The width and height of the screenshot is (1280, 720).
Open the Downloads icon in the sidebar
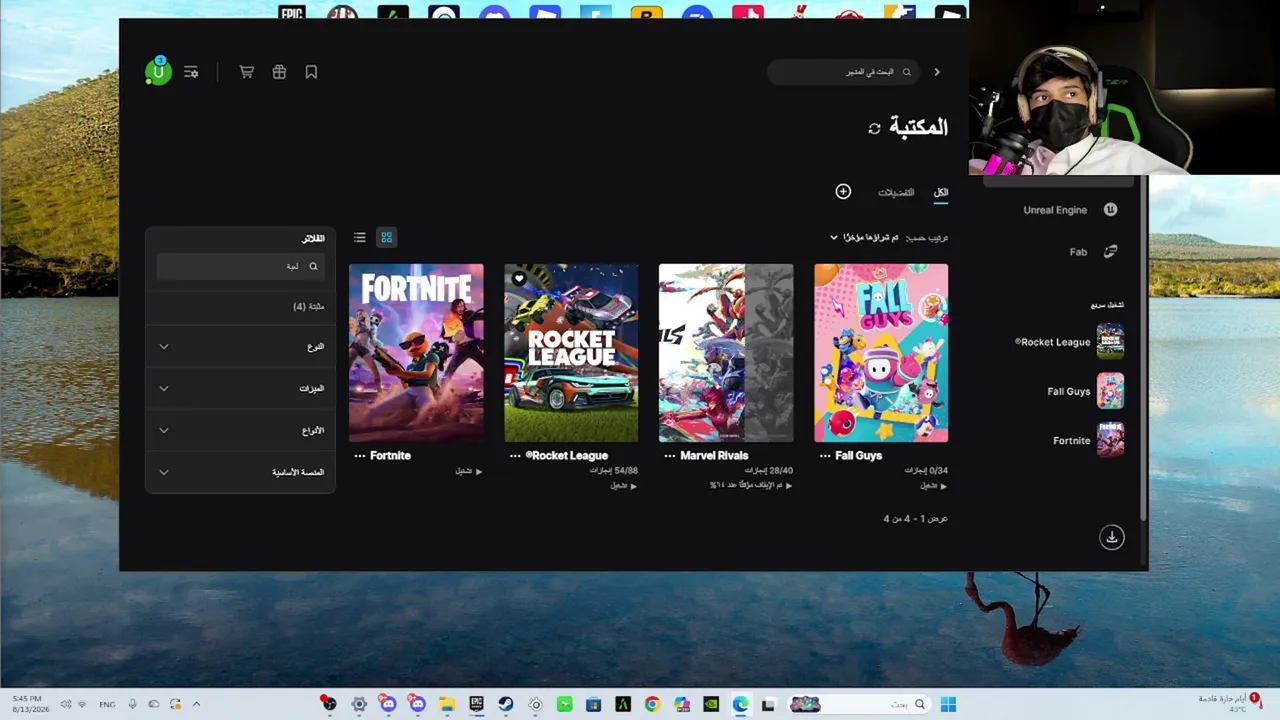pyautogui.click(x=1111, y=537)
